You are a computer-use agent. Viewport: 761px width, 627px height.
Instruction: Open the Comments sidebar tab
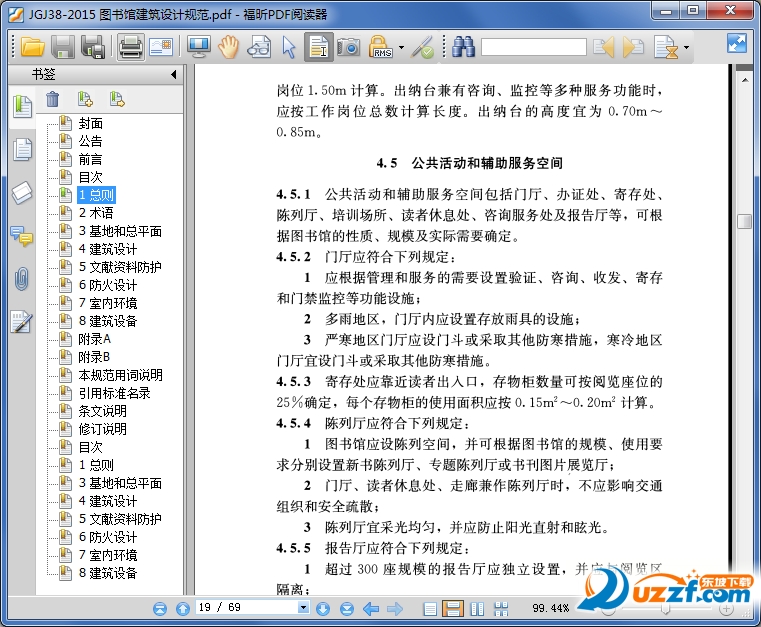22,236
